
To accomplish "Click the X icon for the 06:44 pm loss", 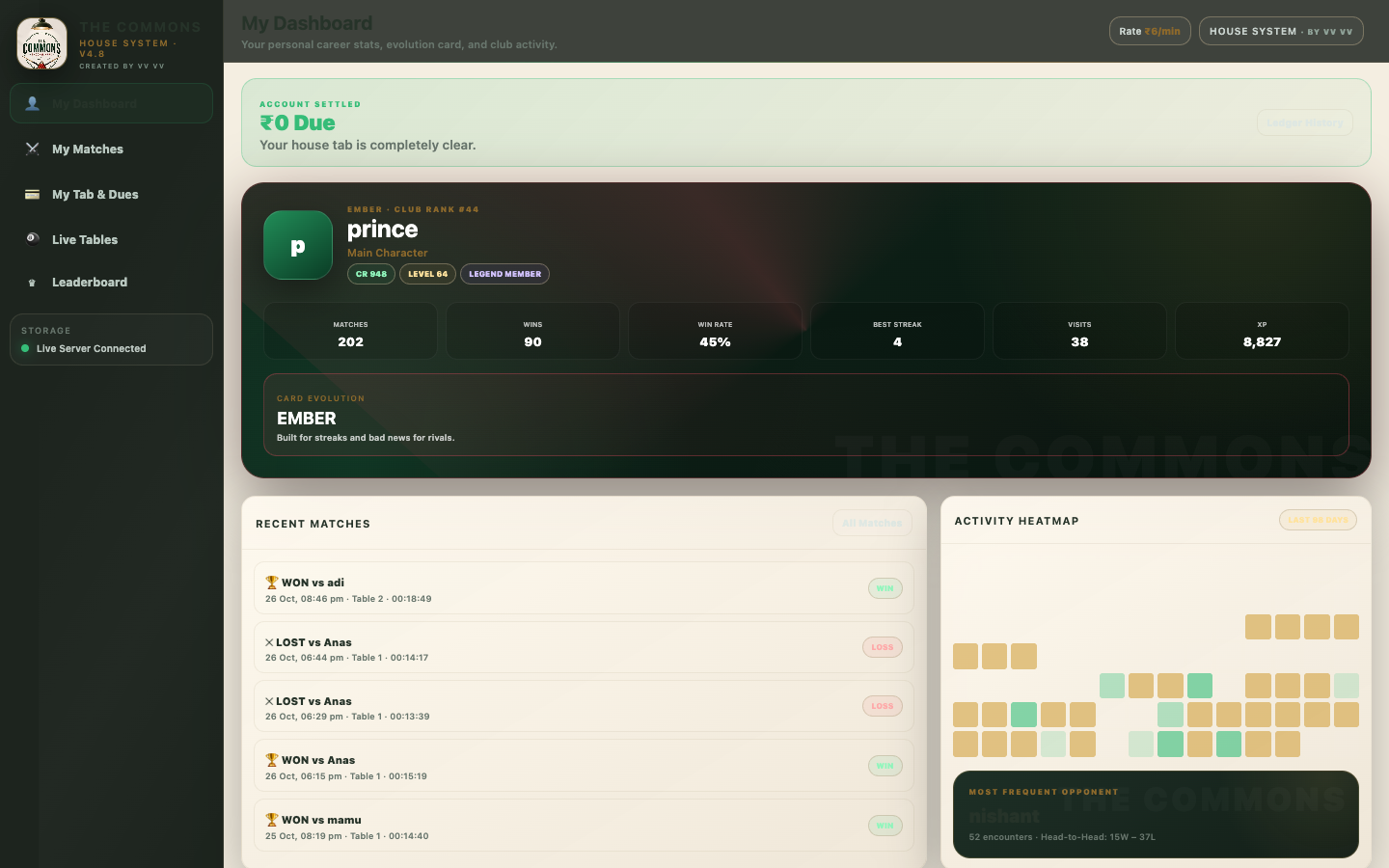I will pyautogui.click(x=269, y=642).
